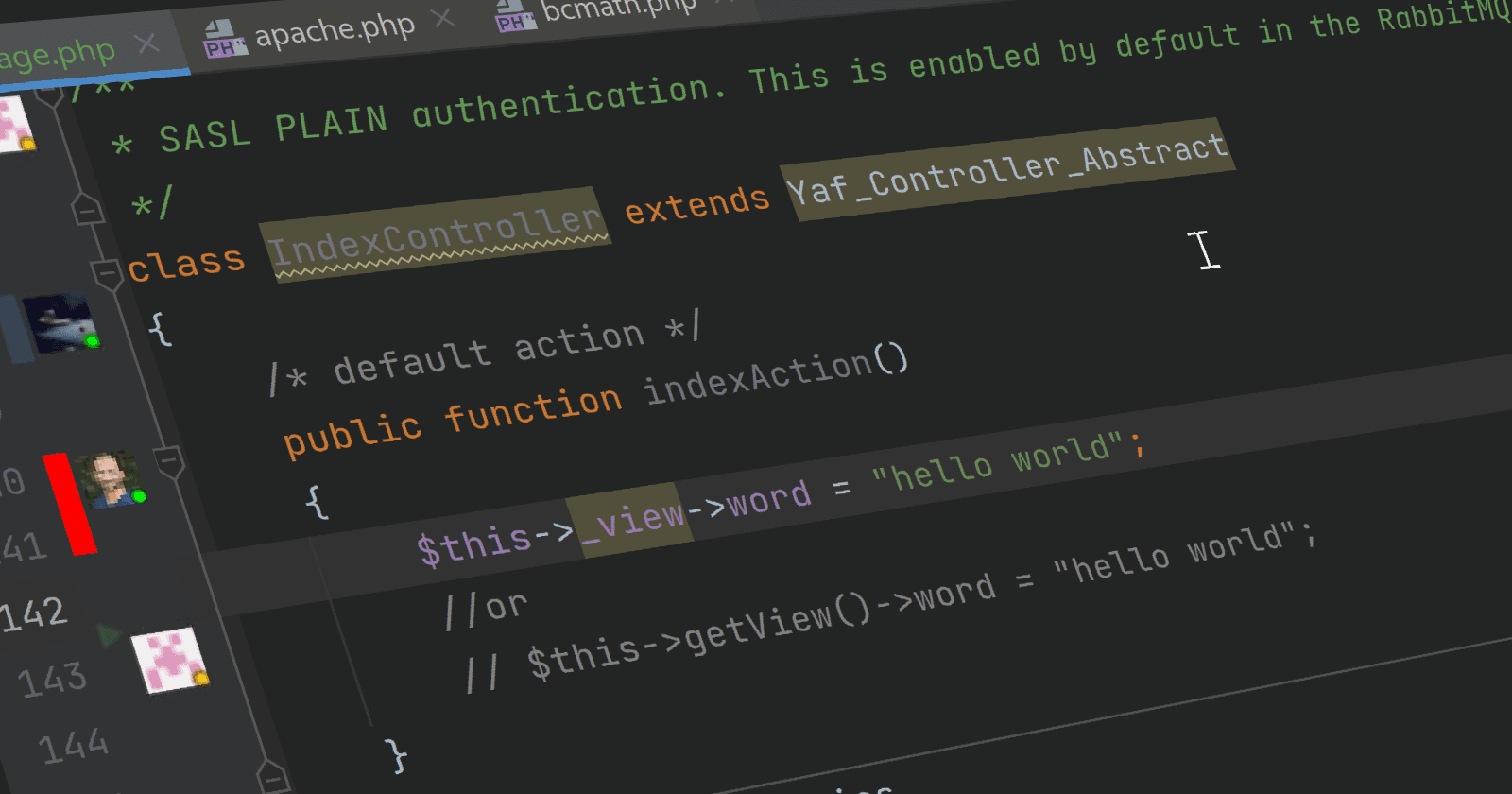Viewport: 1512px width, 794px height.
Task: Click the spaceship avatar in the gutter
Action: pyautogui.click(x=60, y=324)
